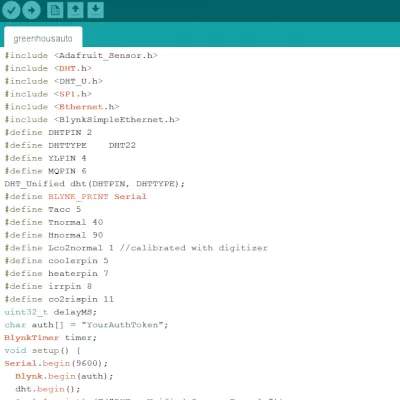Click the Open sketch up-arrow icon
Viewport: 400px width, 400px height.
(x=75, y=10)
